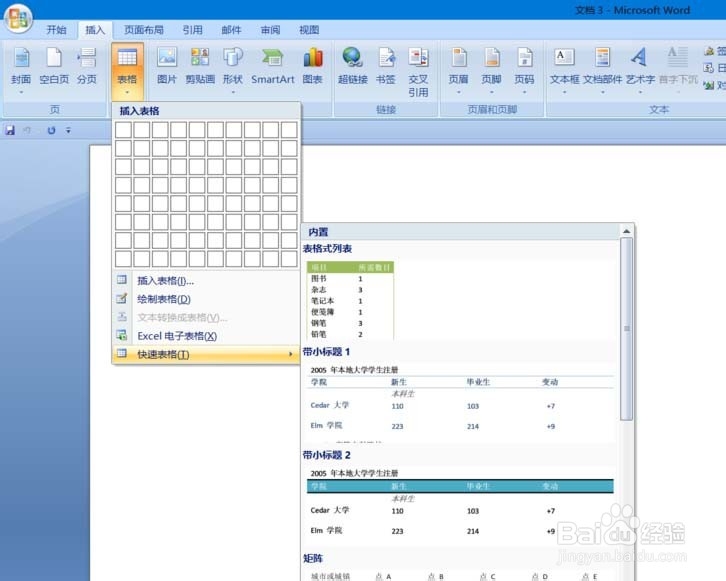Insert a cross-reference (交叉引用)
Image resolution: width=726 pixels, height=581 pixels.
[x=418, y=72]
